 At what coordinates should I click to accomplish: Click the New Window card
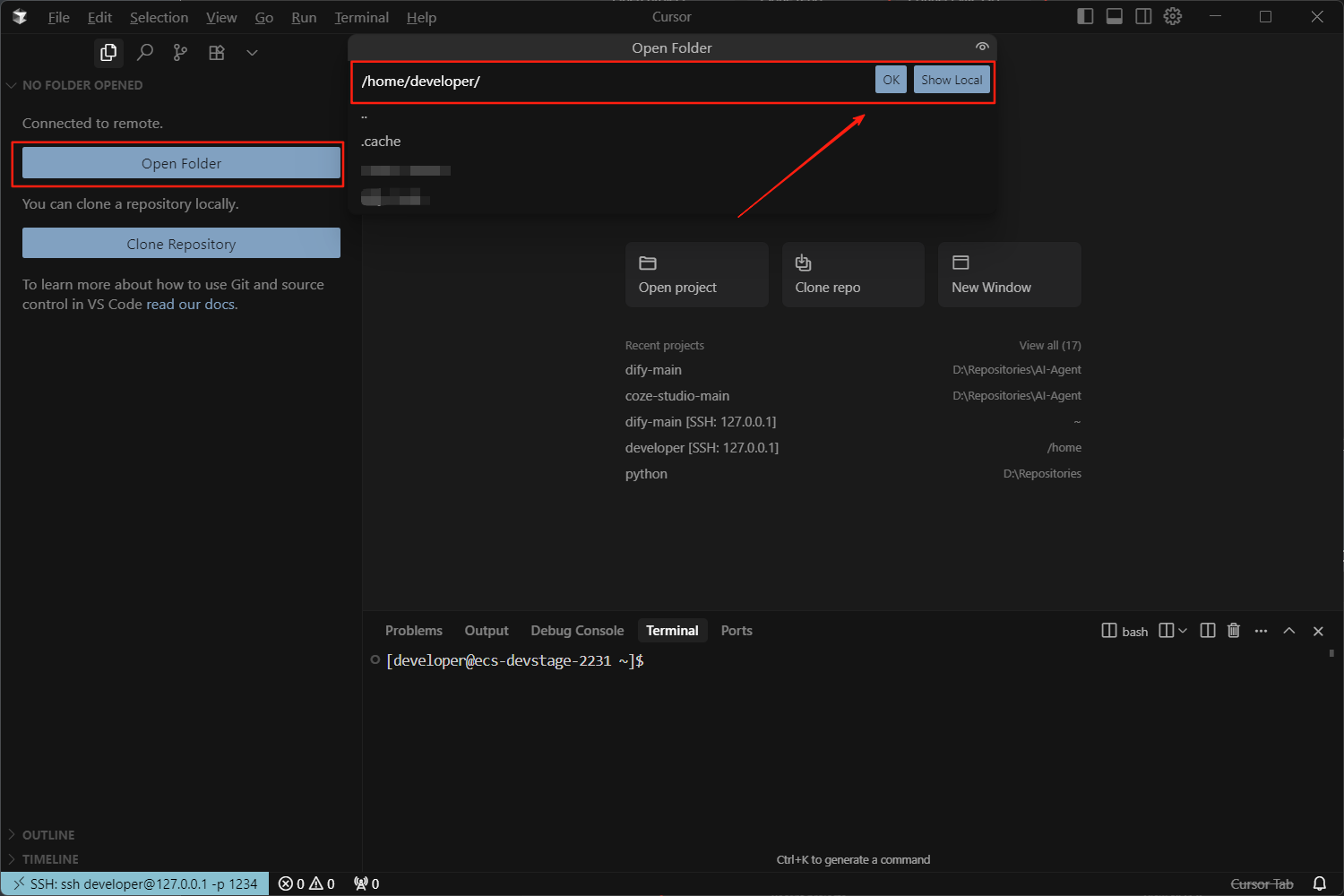coord(1010,275)
